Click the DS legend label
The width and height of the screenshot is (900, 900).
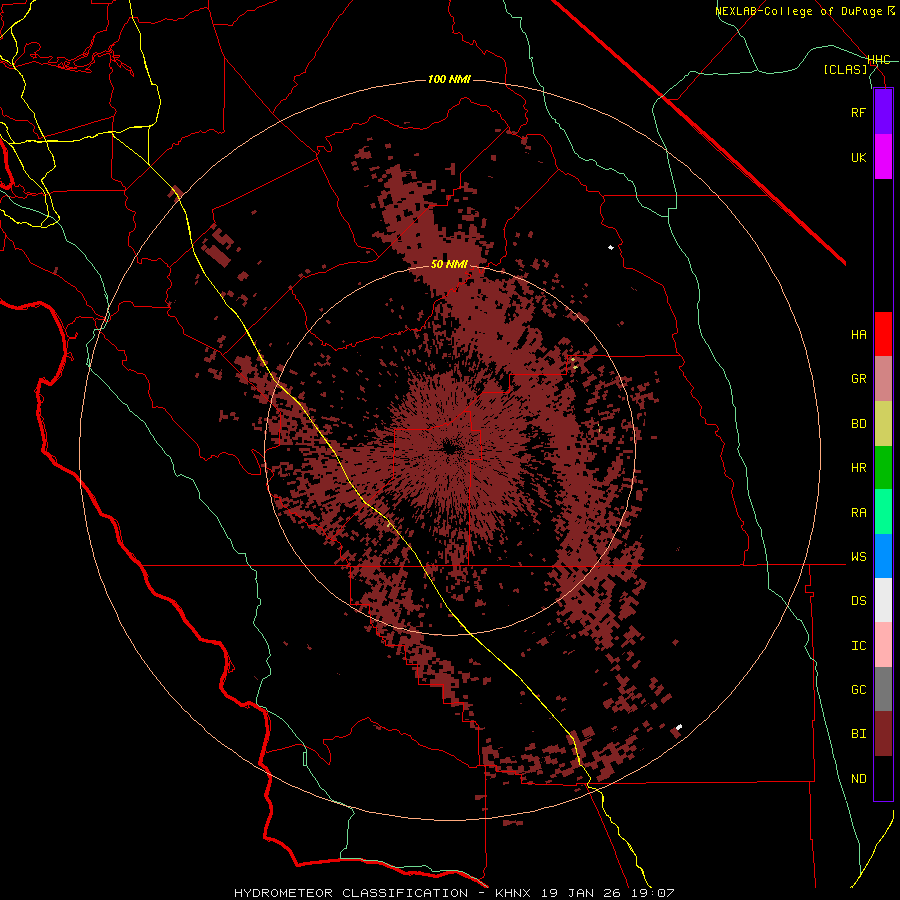pyautogui.click(x=858, y=601)
